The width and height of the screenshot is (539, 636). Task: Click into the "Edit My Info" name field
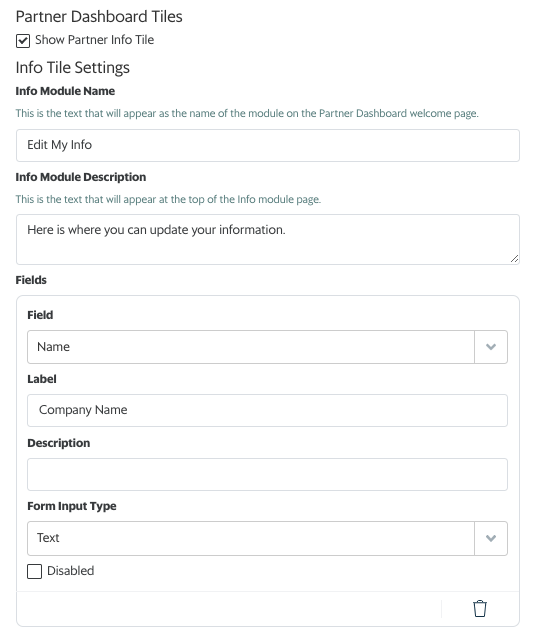[x=268, y=145]
